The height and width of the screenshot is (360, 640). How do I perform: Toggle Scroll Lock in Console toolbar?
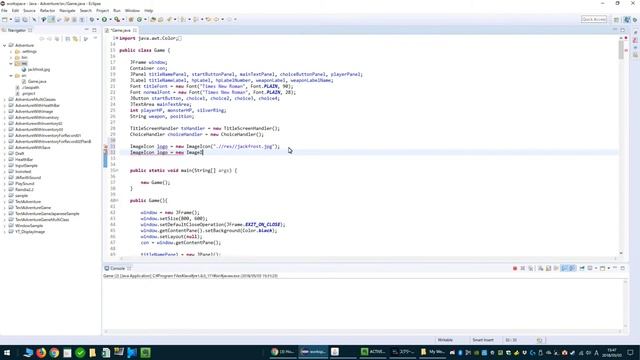548,268
